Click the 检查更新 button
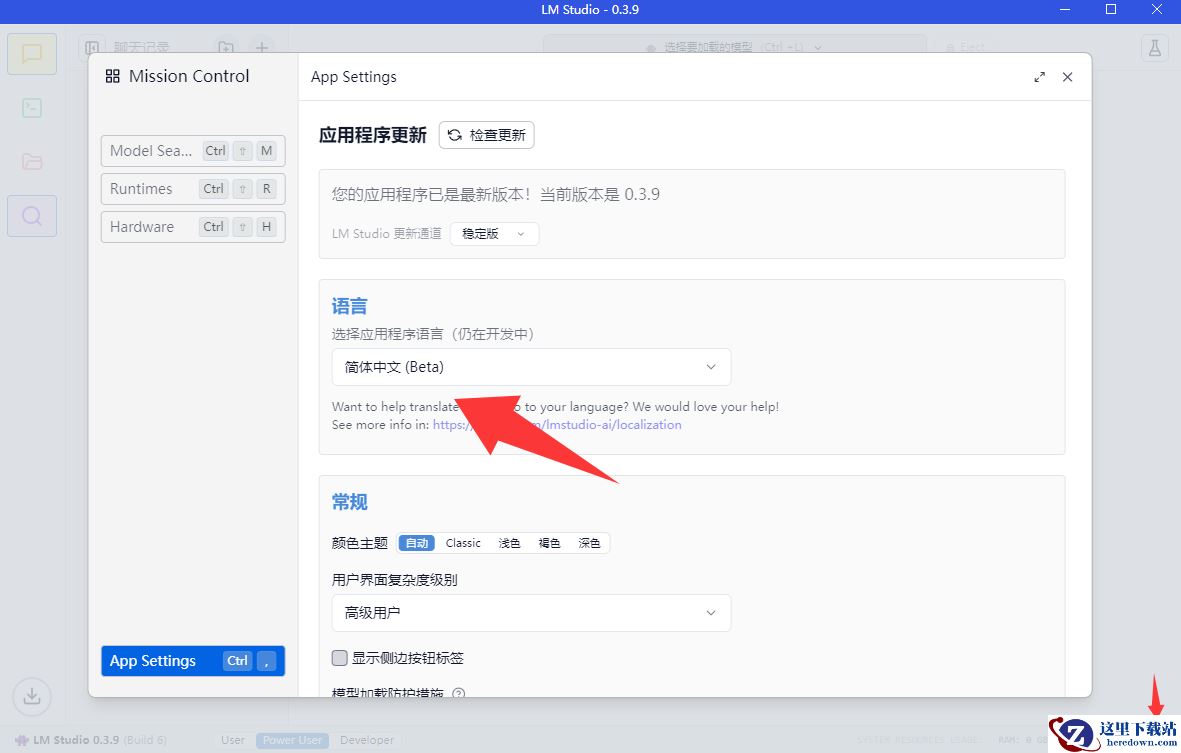The height and width of the screenshot is (753, 1181). [x=487, y=135]
